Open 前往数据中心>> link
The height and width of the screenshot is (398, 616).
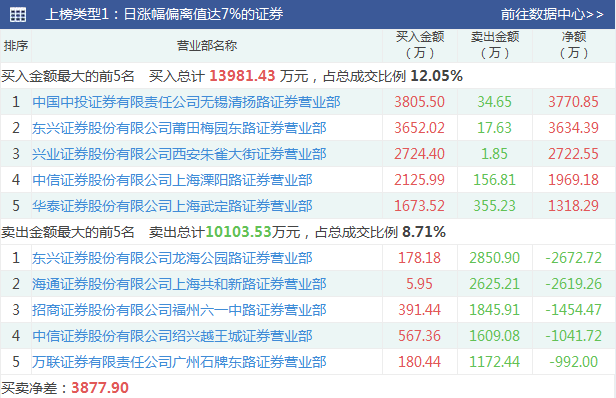click(552, 15)
